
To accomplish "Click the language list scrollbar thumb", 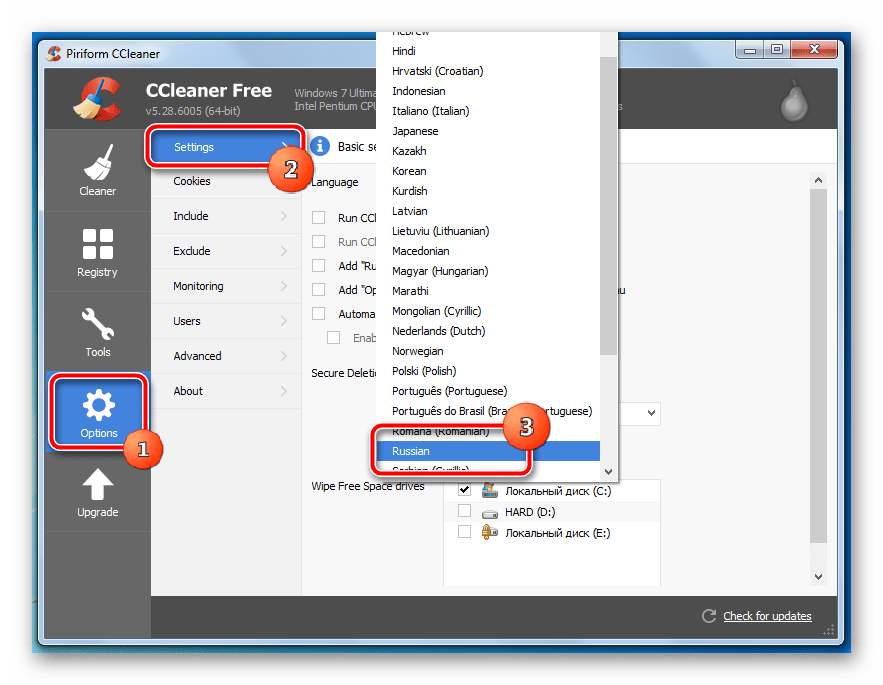I will (x=608, y=206).
